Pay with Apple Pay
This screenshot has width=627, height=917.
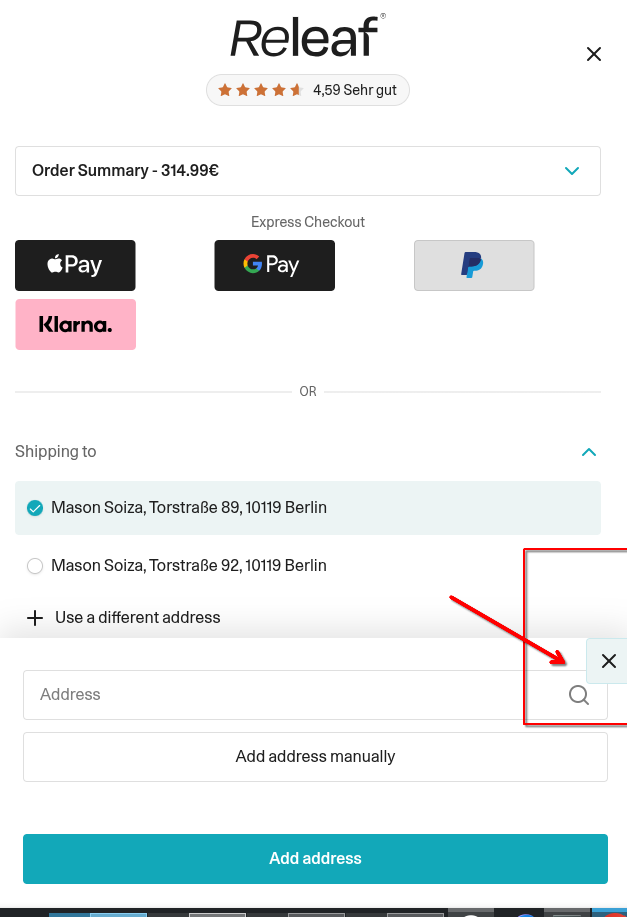pos(75,265)
